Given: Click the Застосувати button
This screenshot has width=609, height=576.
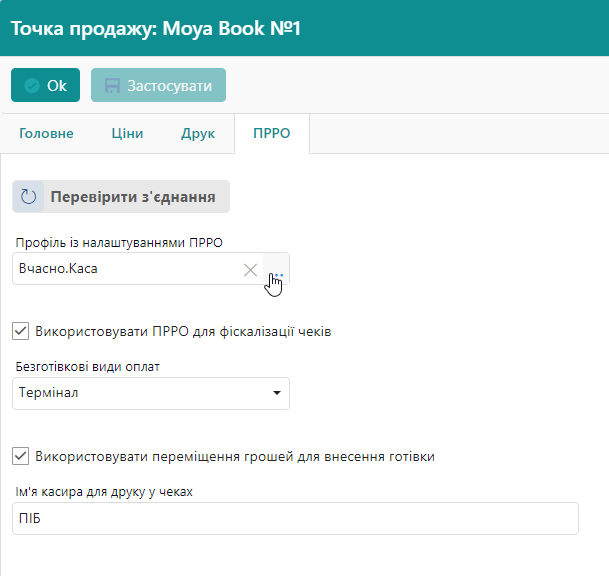Looking at the screenshot, I should point(158,86).
